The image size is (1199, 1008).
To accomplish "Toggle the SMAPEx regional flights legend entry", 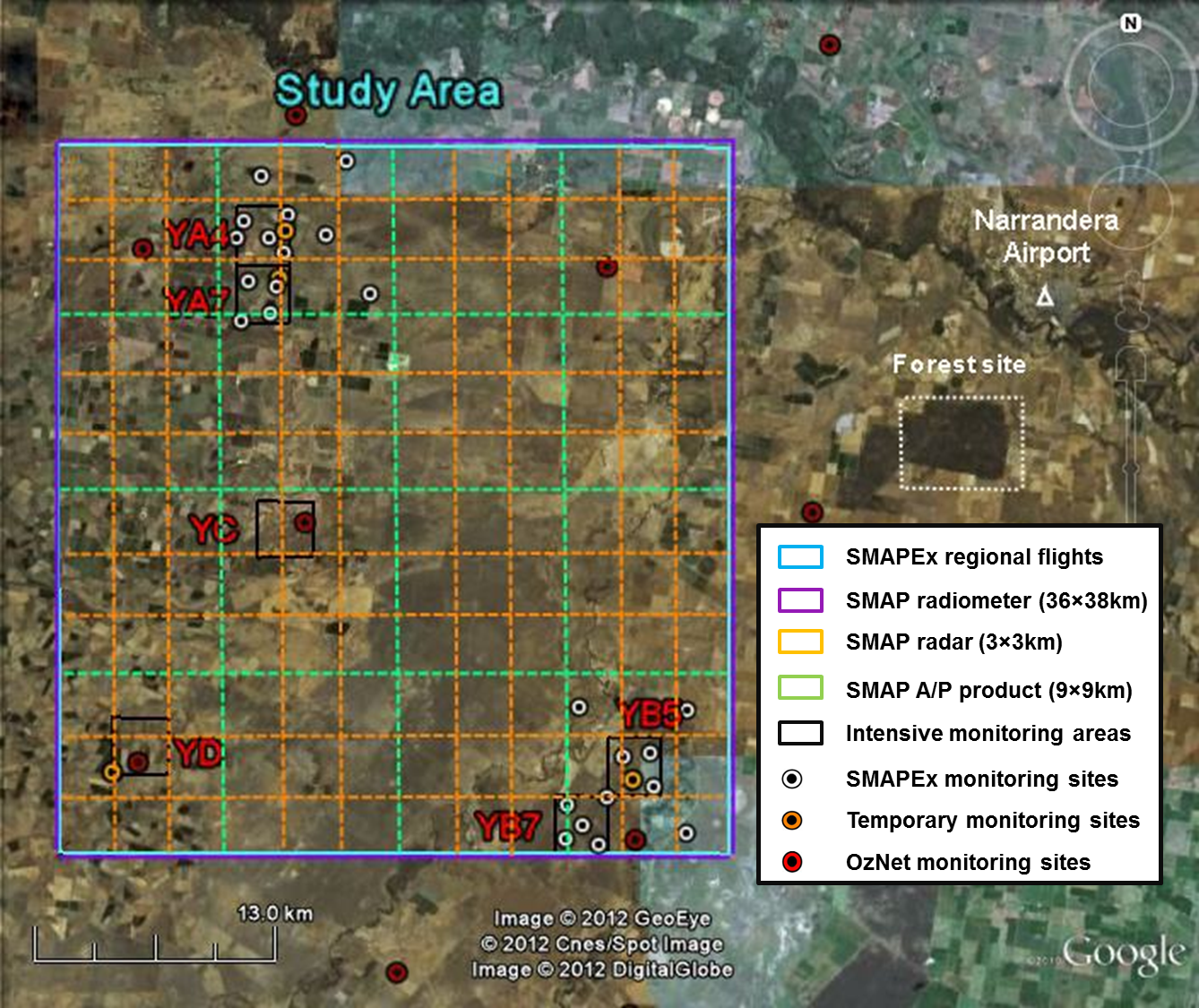I will click(973, 556).
